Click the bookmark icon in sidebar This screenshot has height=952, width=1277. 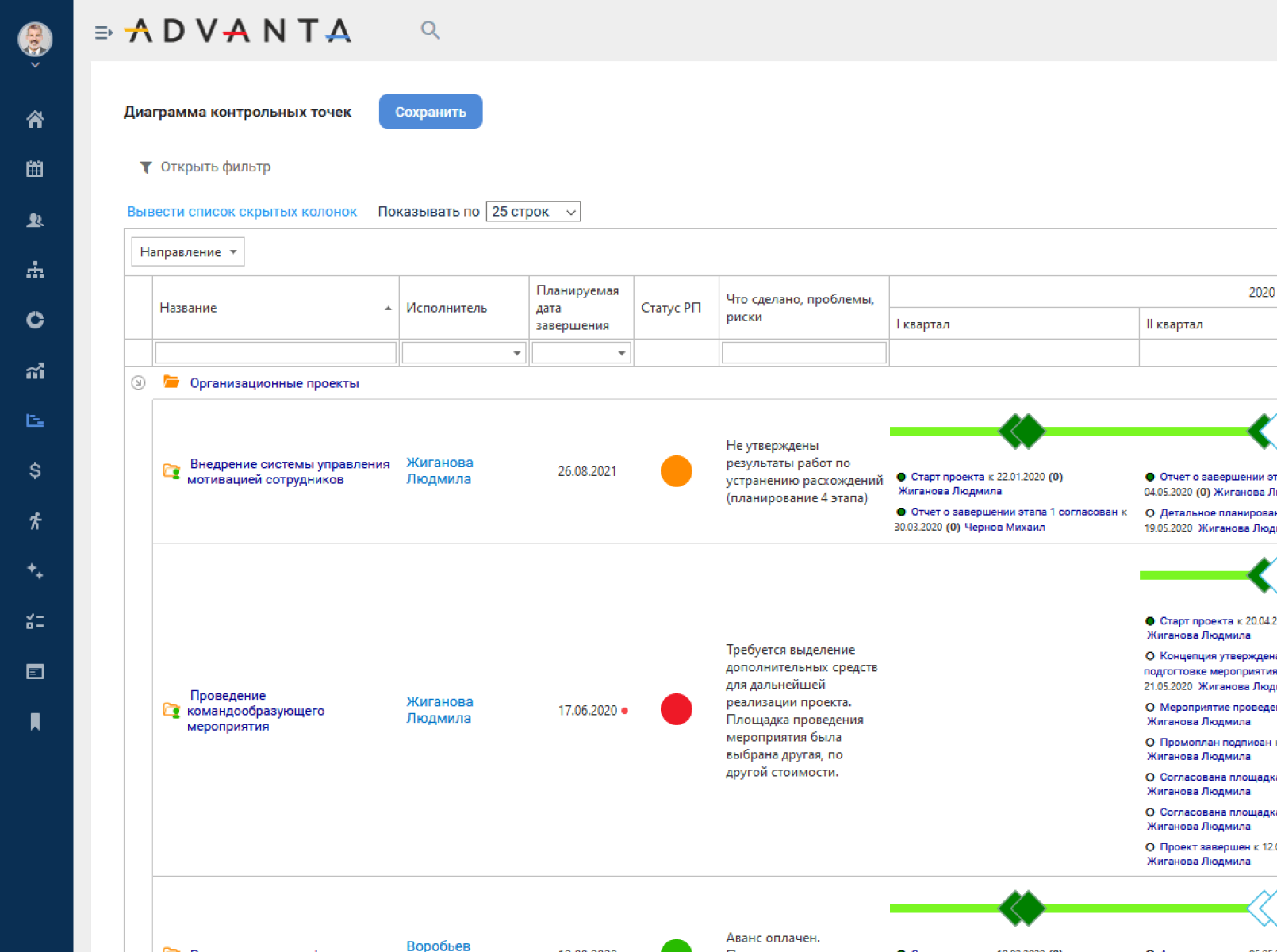(35, 721)
